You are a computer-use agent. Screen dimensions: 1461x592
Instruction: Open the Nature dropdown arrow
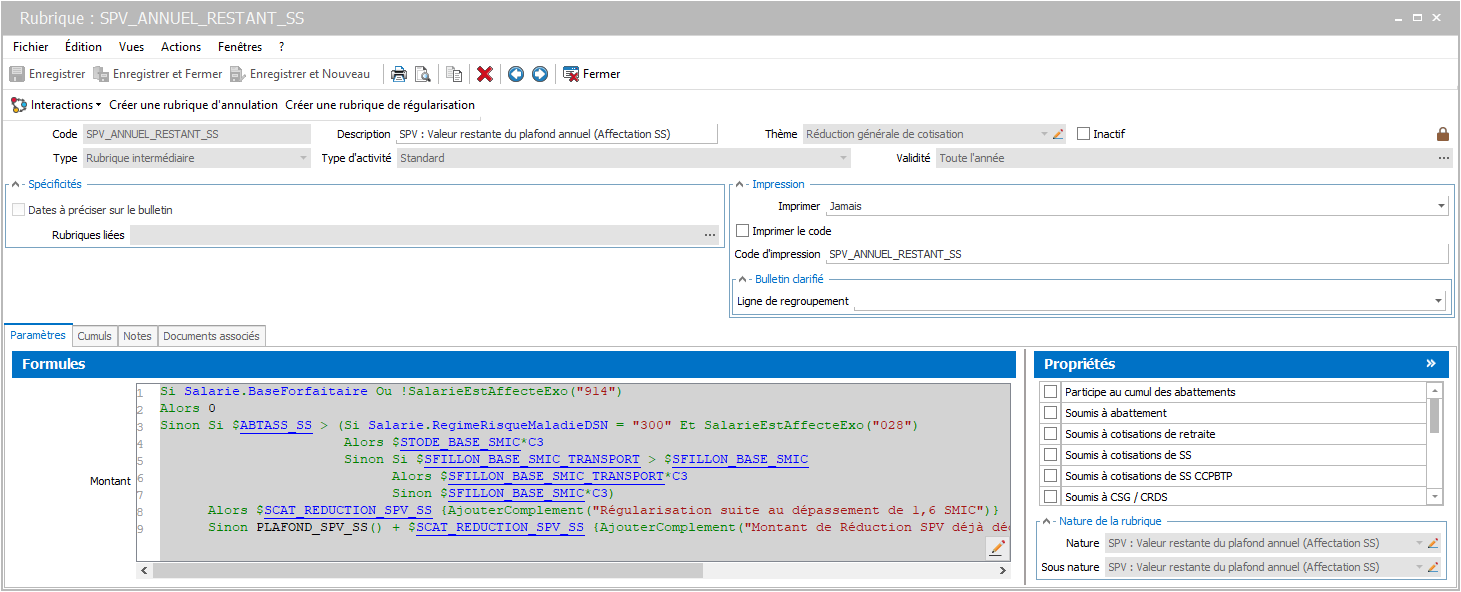(x=1418, y=543)
